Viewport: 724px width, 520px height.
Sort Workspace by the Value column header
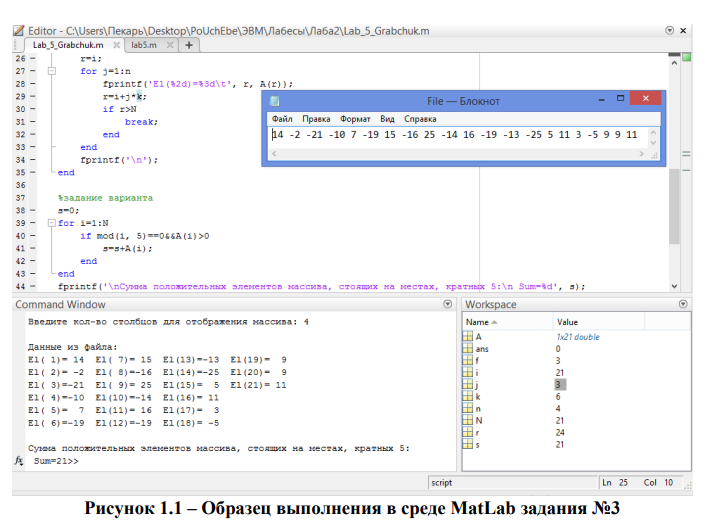click(x=567, y=322)
